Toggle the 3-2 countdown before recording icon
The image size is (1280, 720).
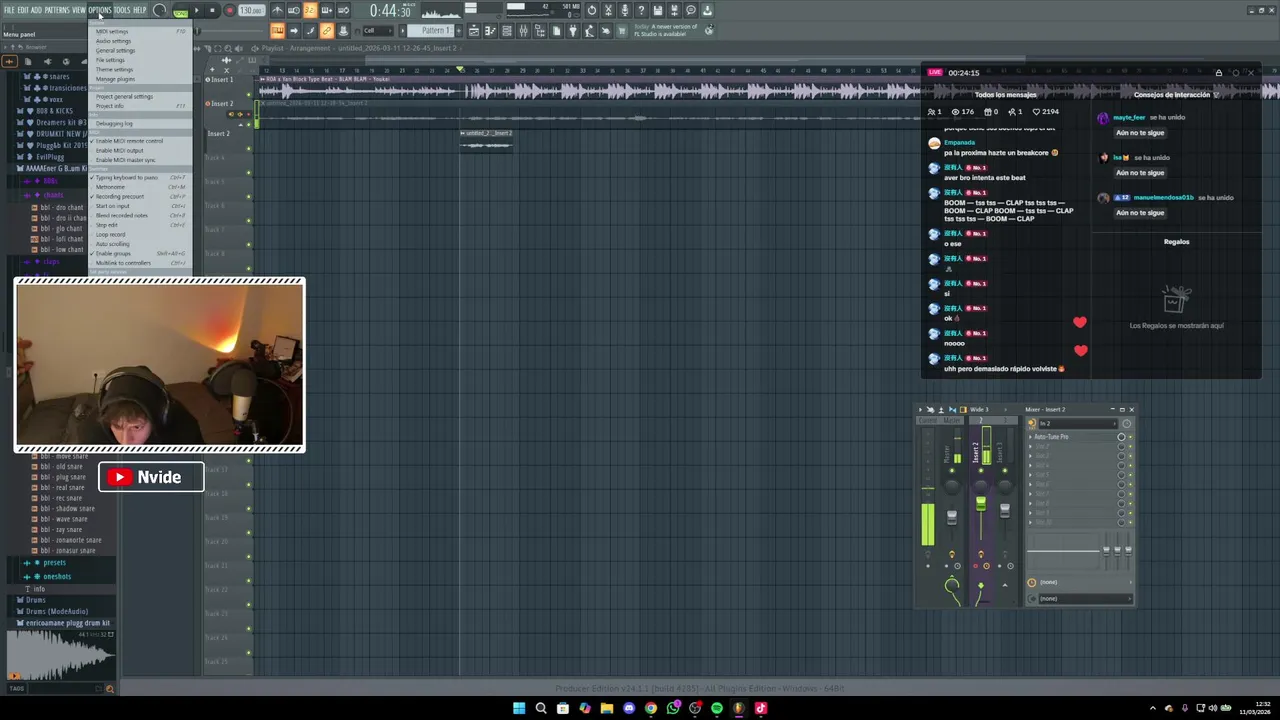(309, 10)
